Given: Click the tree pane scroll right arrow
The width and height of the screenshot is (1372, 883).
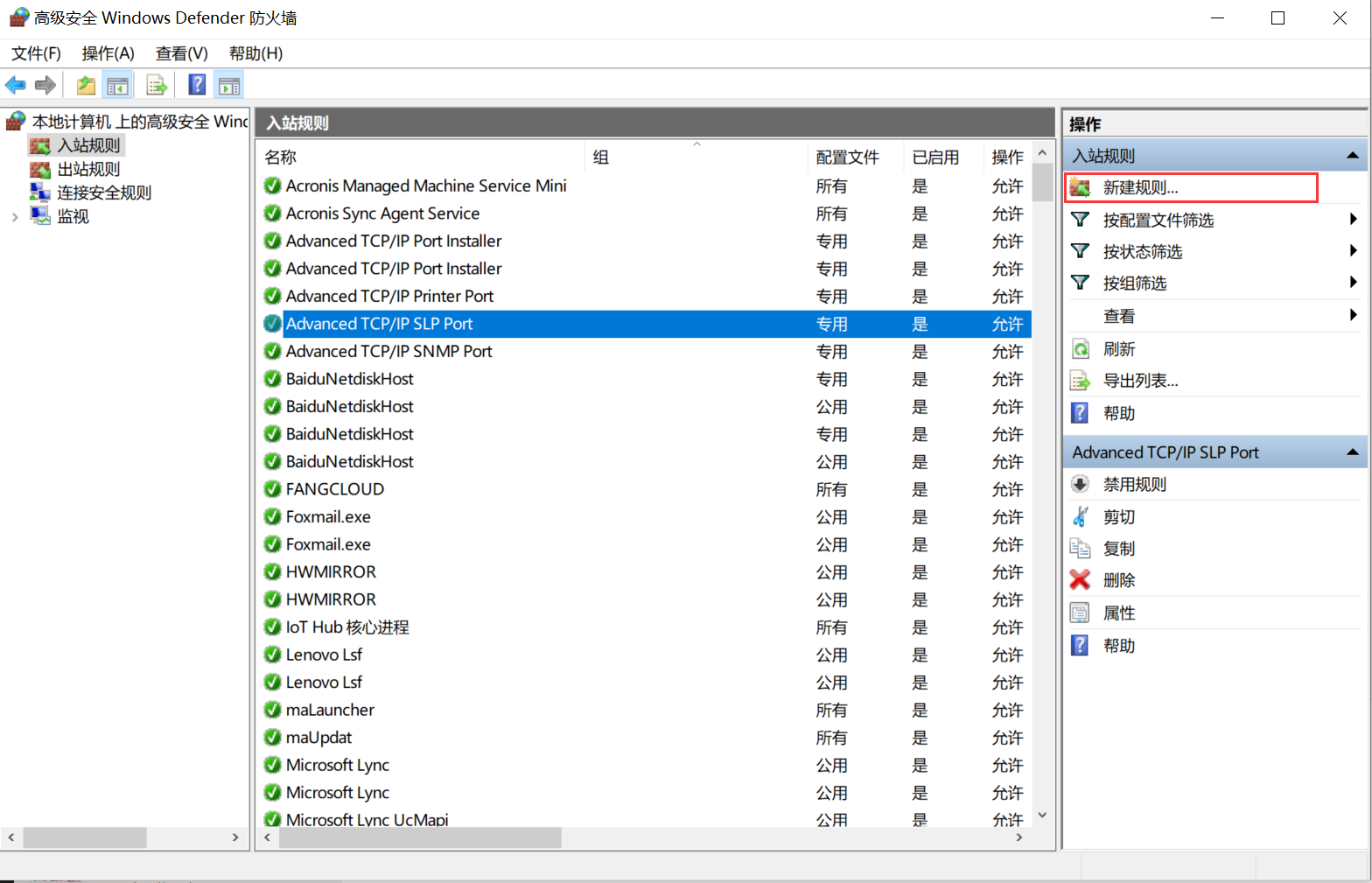Looking at the screenshot, I should point(235,837).
